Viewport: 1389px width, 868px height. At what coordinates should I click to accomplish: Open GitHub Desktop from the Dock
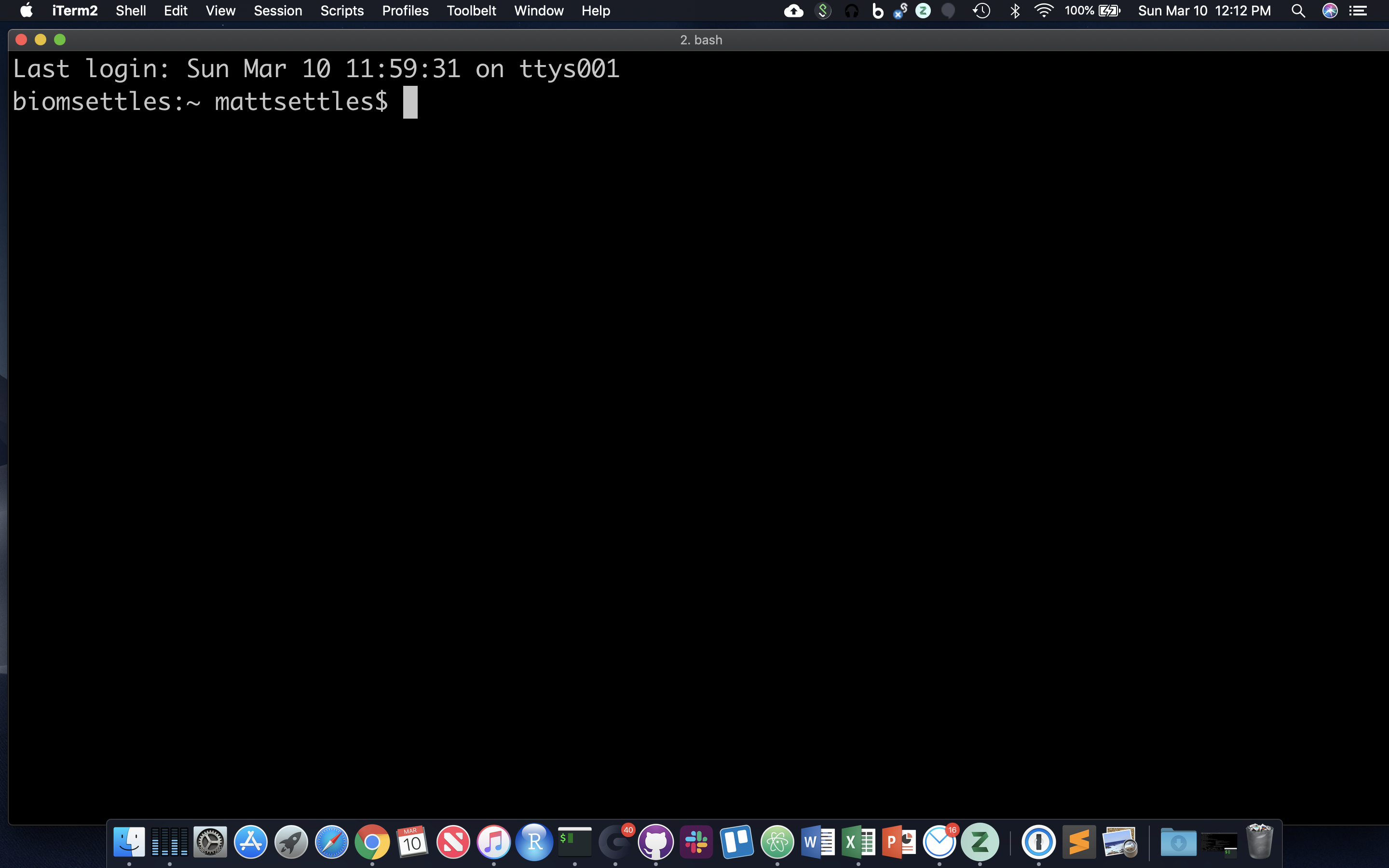[x=656, y=841]
